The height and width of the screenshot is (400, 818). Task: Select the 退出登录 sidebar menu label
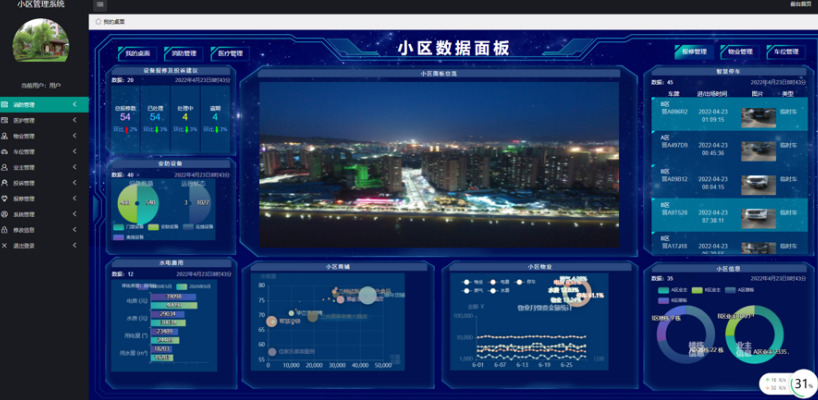24,246
